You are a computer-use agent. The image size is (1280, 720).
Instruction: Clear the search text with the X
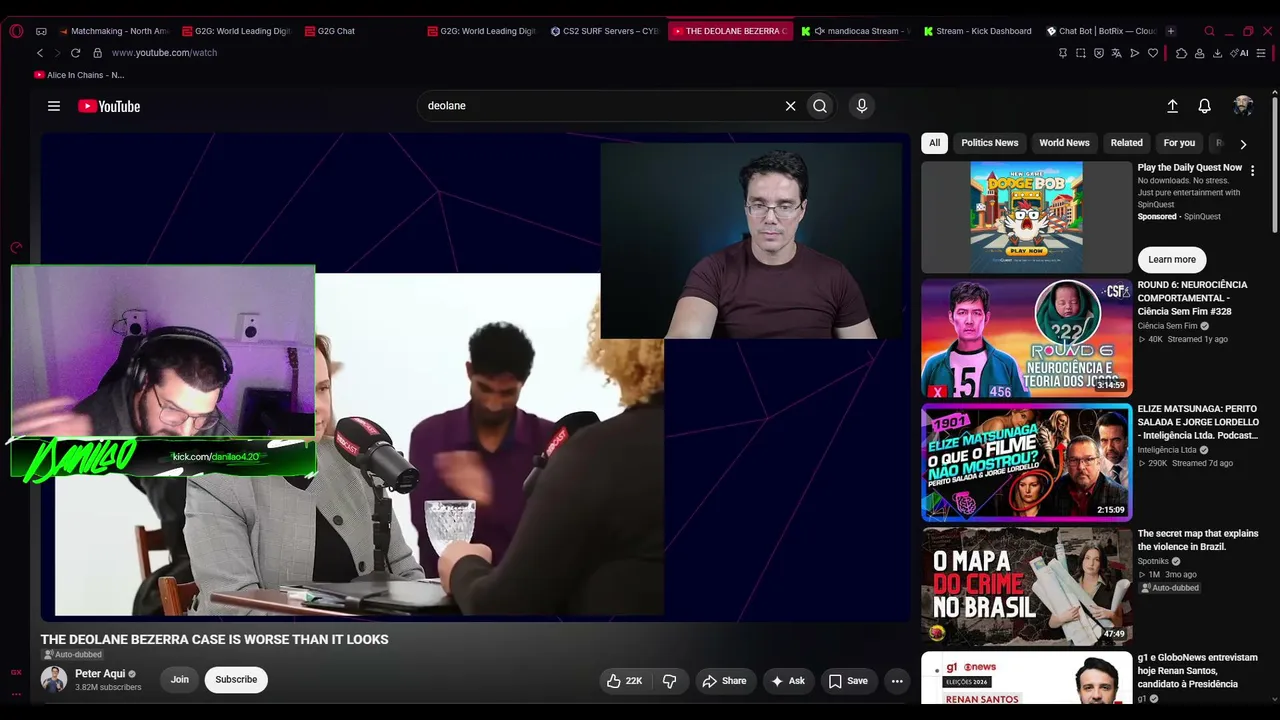click(x=790, y=106)
